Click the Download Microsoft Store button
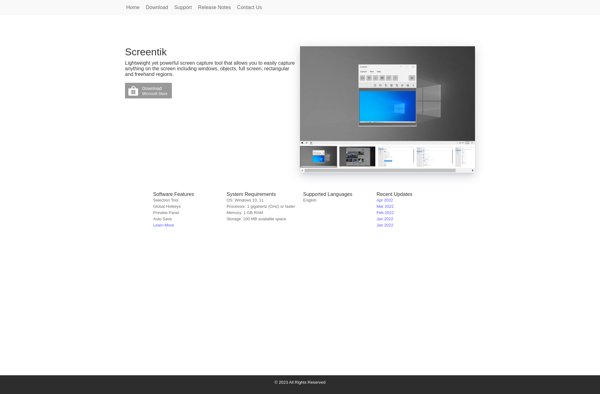 point(148,91)
